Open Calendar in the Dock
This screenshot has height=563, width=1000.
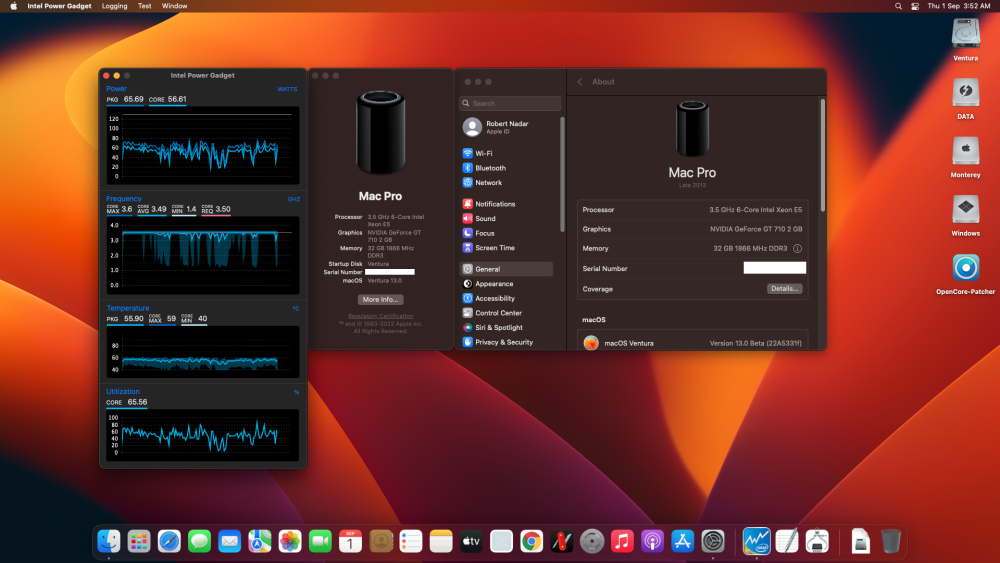click(x=350, y=541)
